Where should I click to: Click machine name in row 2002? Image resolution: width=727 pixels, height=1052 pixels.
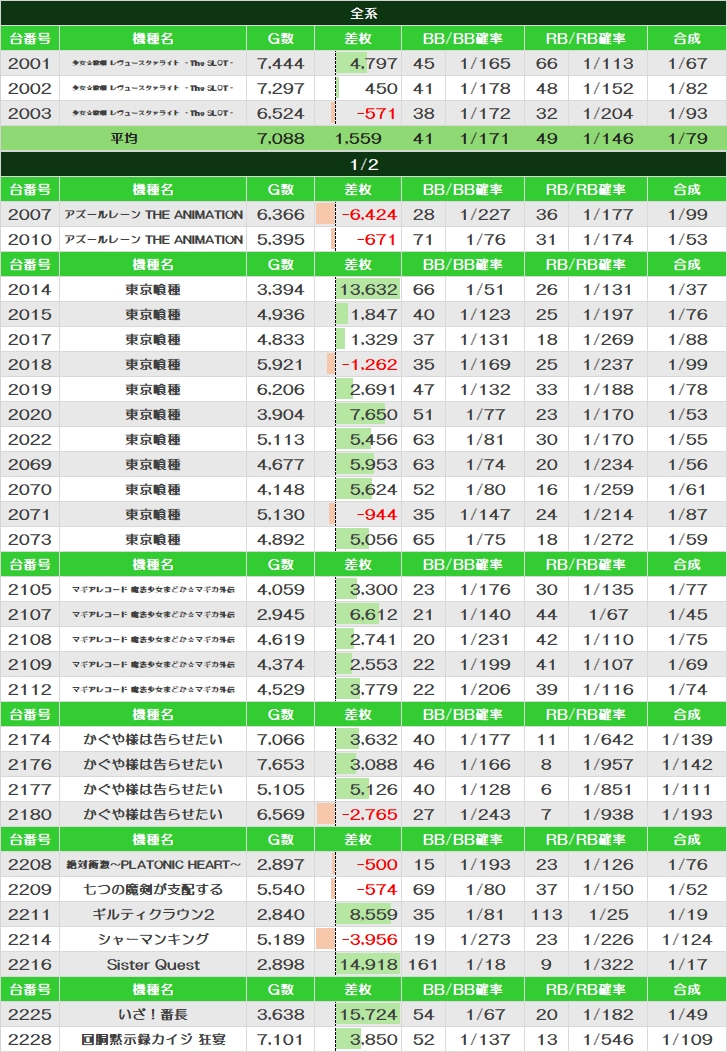pyautogui.click(x=153, y=88)
